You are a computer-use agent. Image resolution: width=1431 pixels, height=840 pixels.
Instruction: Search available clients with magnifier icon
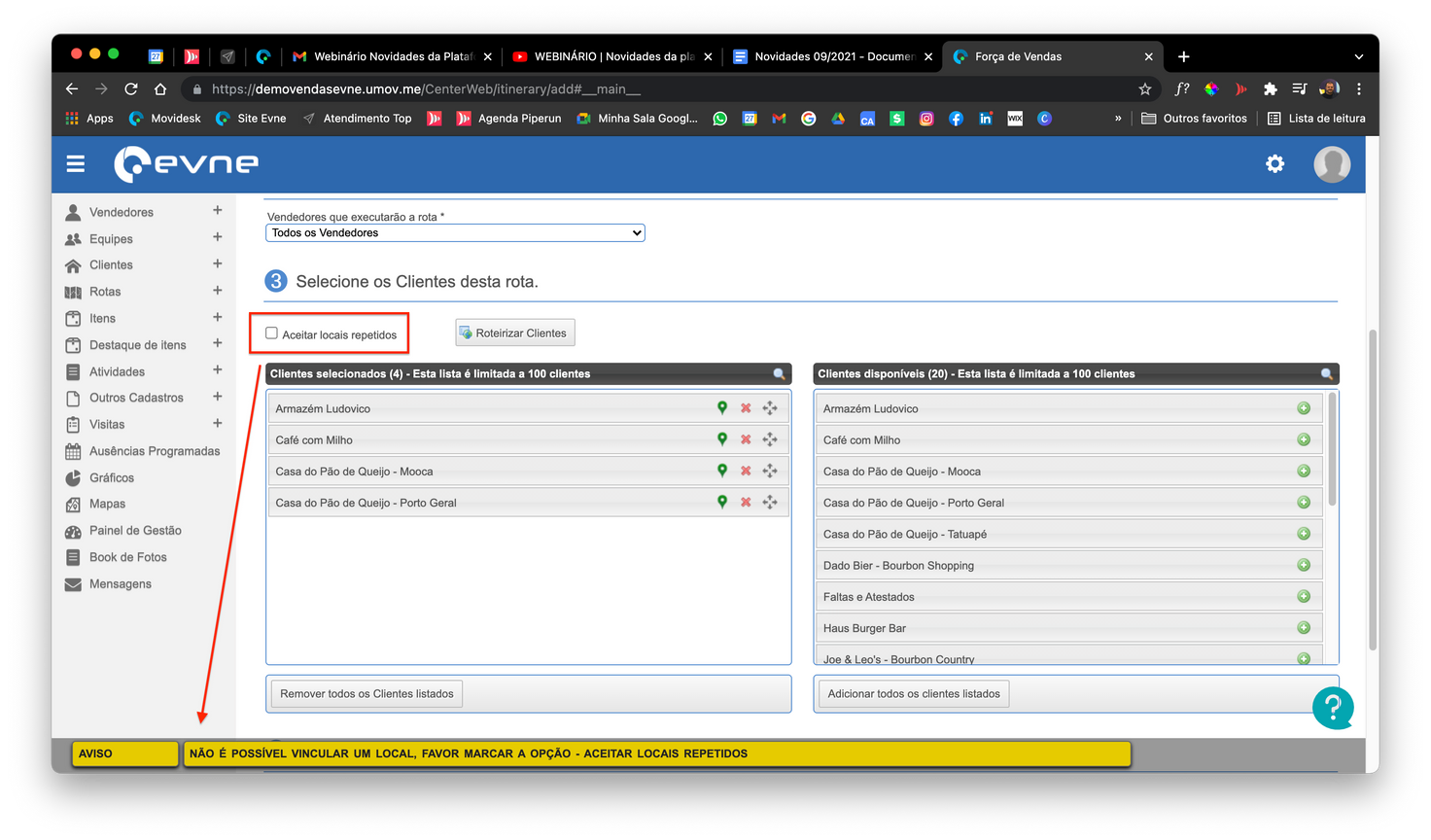click(1327, 374)
